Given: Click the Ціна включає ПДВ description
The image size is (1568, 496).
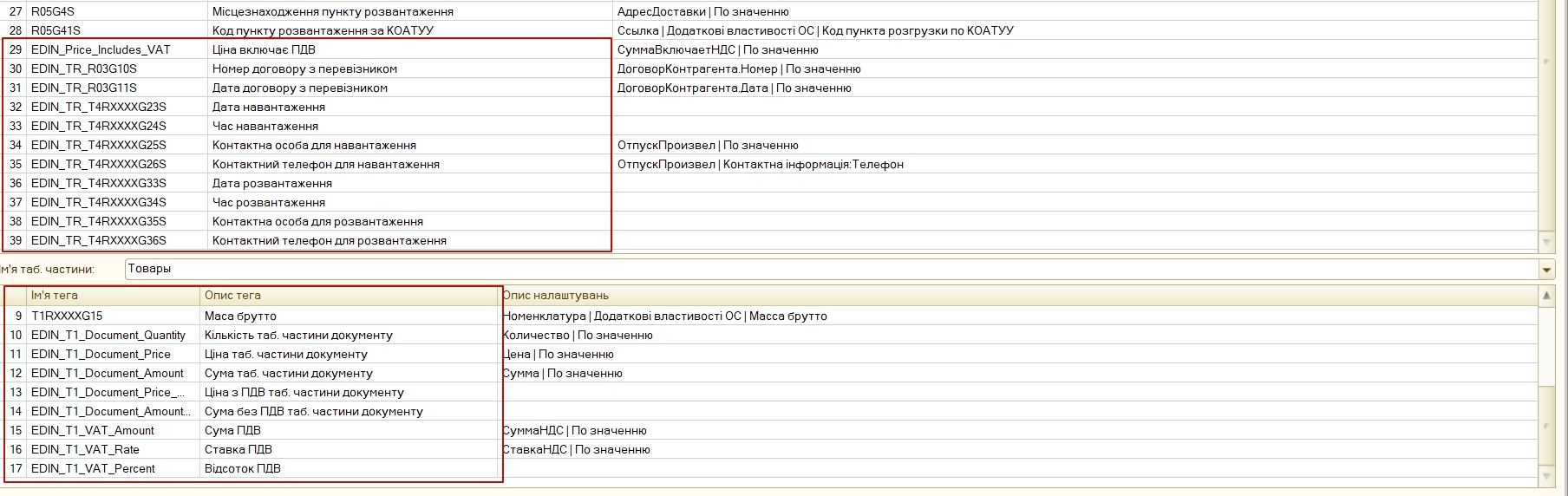Looking at the screenshot, I should coord(410,49).
